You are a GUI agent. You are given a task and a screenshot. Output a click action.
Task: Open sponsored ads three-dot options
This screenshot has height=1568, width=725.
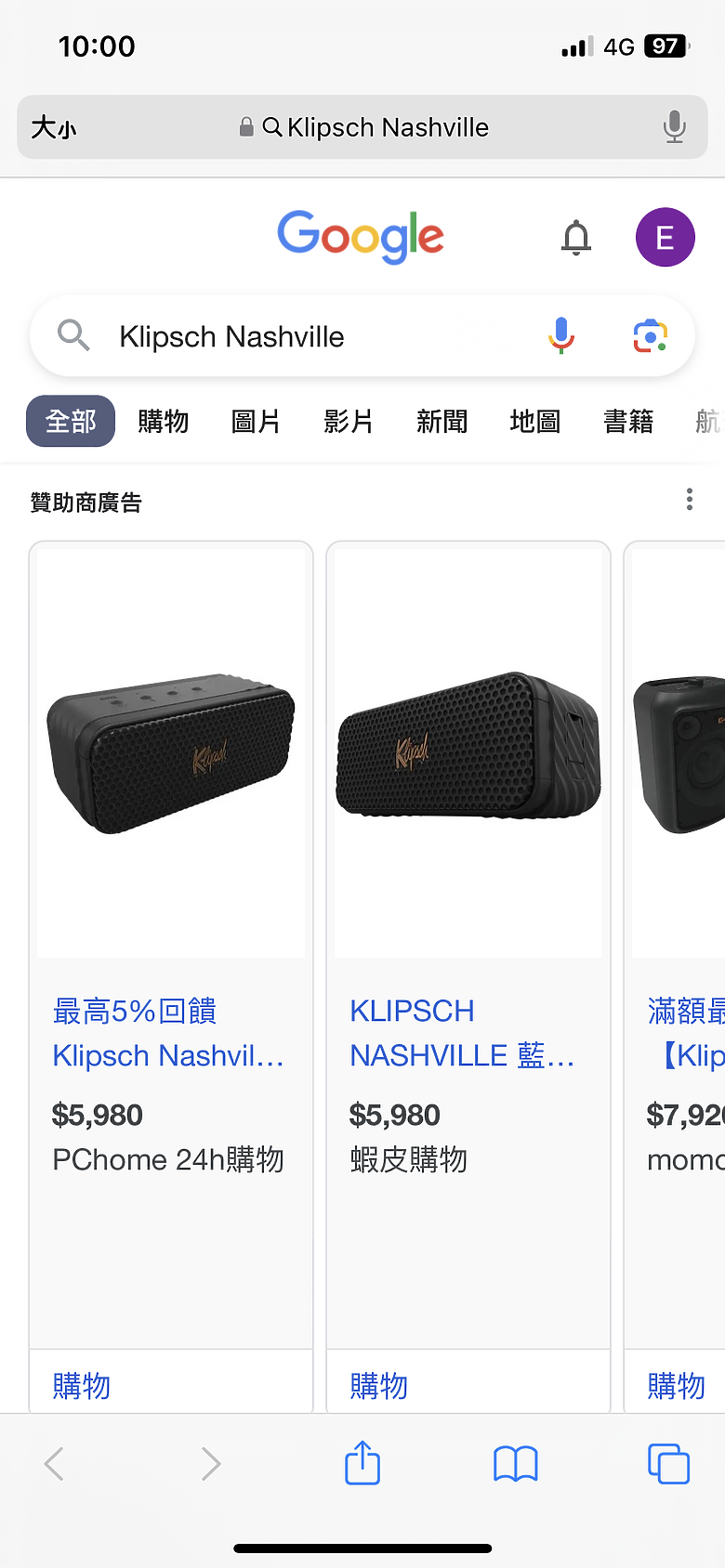coord(690,500)
